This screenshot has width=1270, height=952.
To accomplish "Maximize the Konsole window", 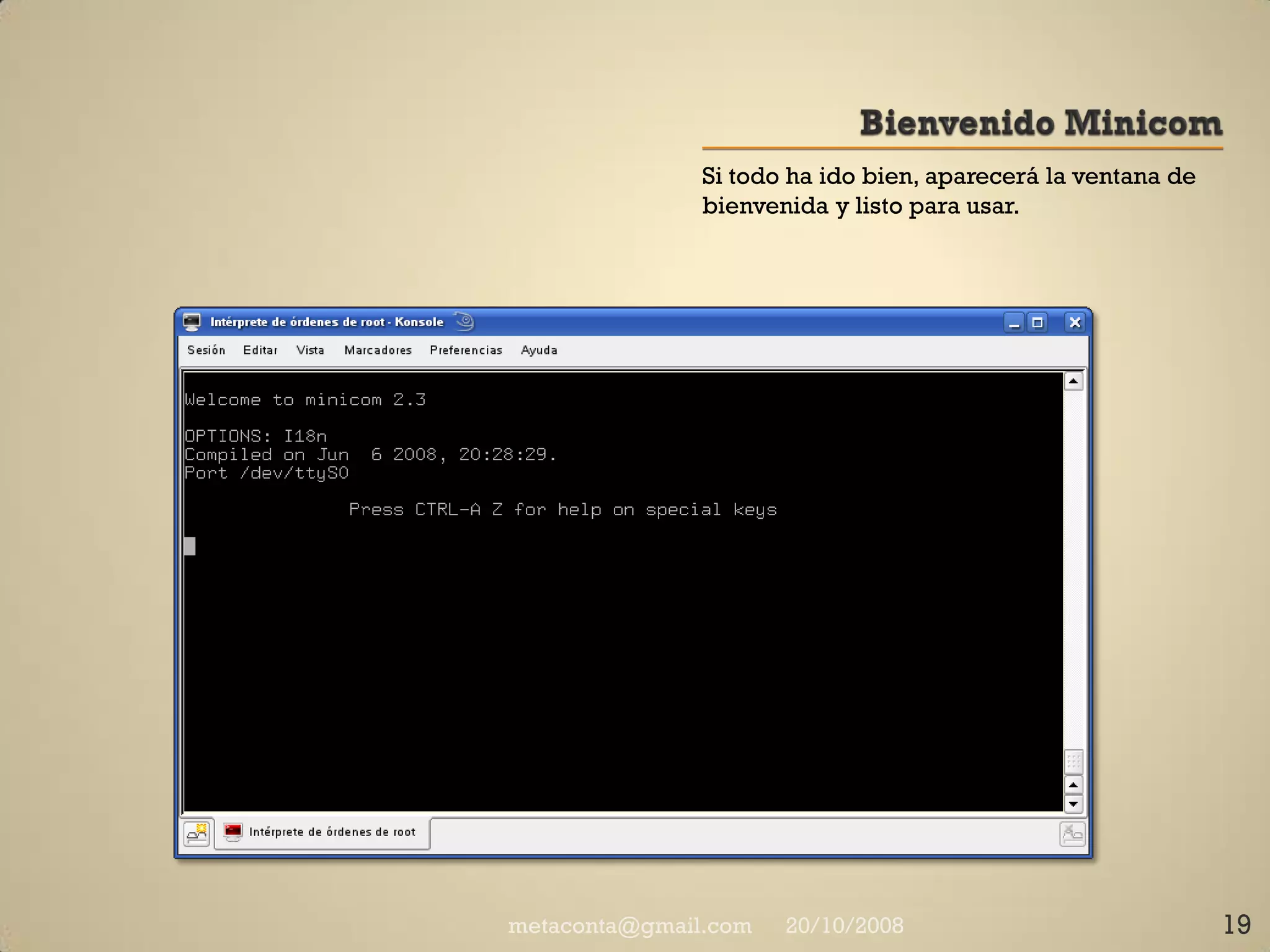I will click(1037, 323).
